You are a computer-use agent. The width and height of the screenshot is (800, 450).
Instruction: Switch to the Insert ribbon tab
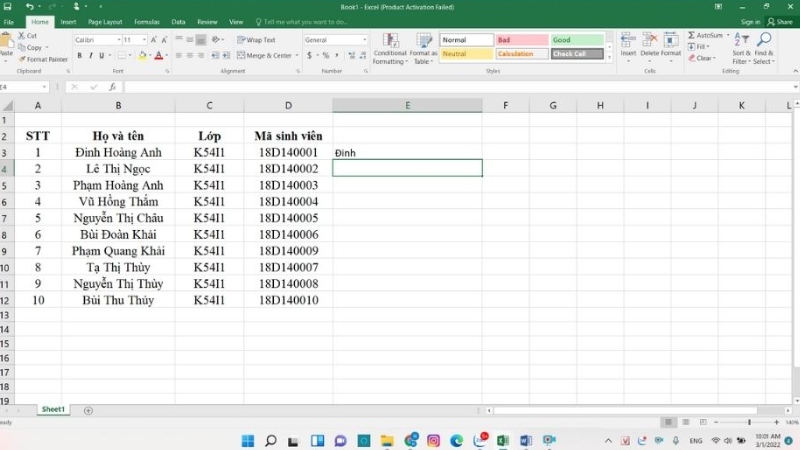click(x=68, y=22)
